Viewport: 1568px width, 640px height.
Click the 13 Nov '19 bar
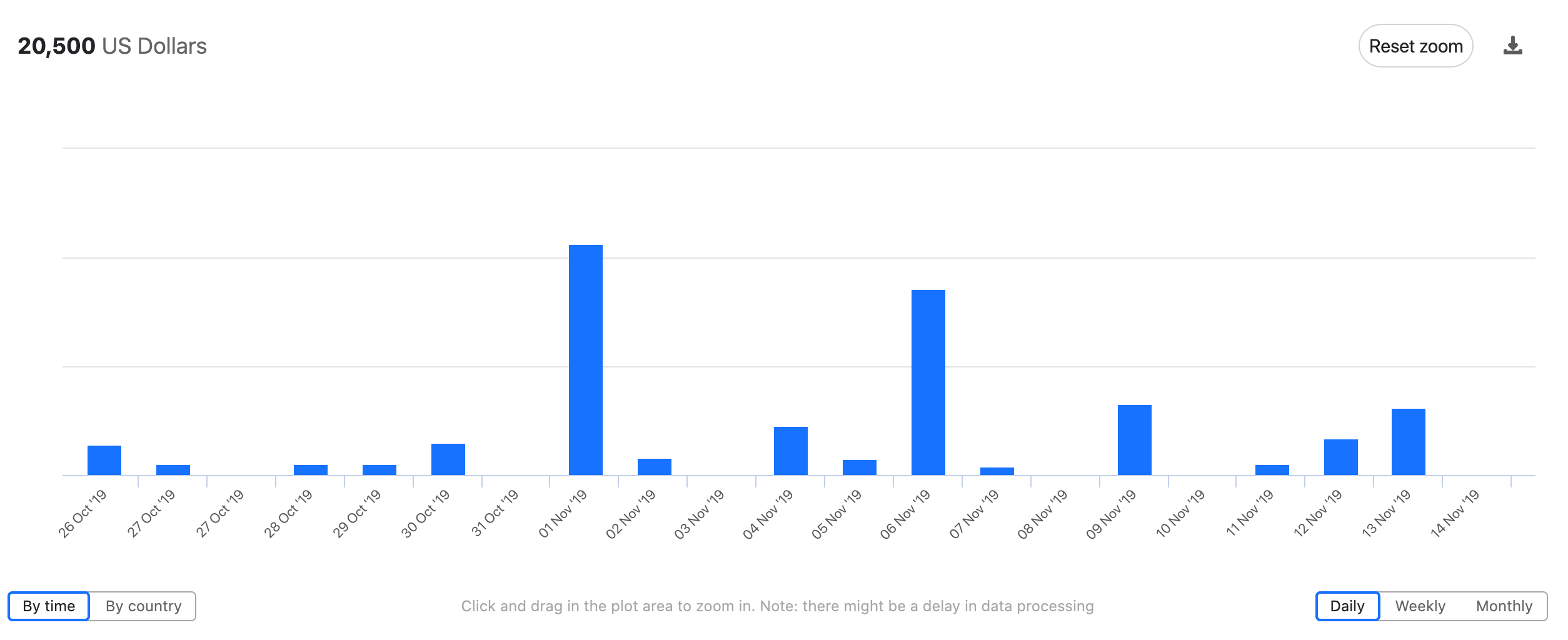[1409, 442]
